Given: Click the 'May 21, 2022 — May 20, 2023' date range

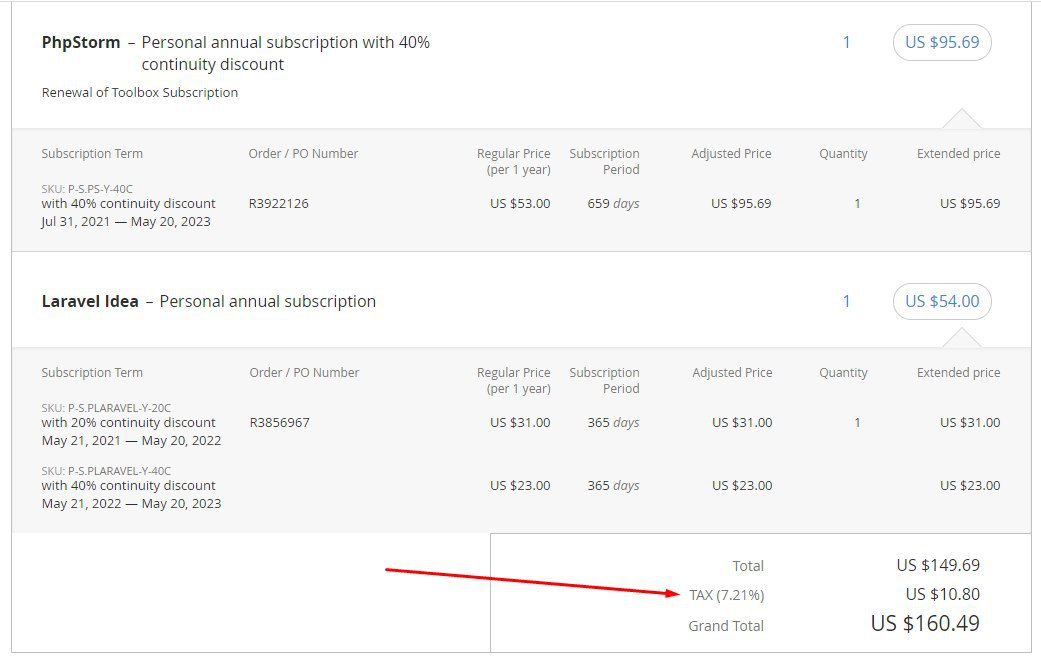Looking at the screenshot, I should tap(131, 504).
